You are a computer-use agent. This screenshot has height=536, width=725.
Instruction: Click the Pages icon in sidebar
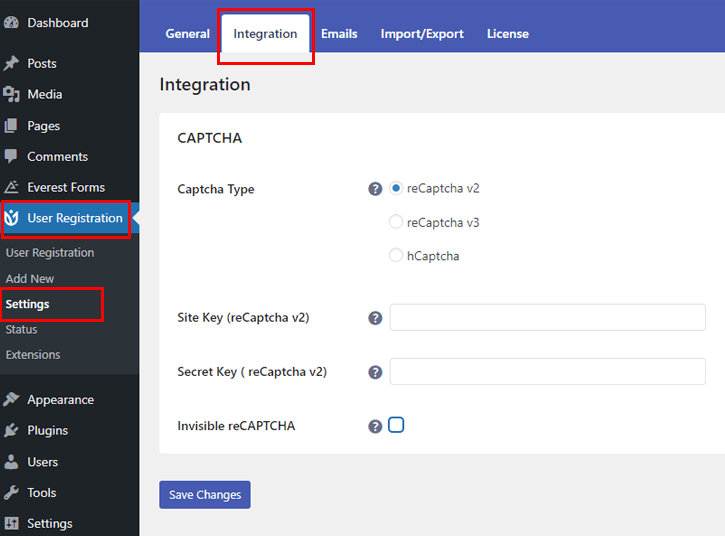(11, 126)
